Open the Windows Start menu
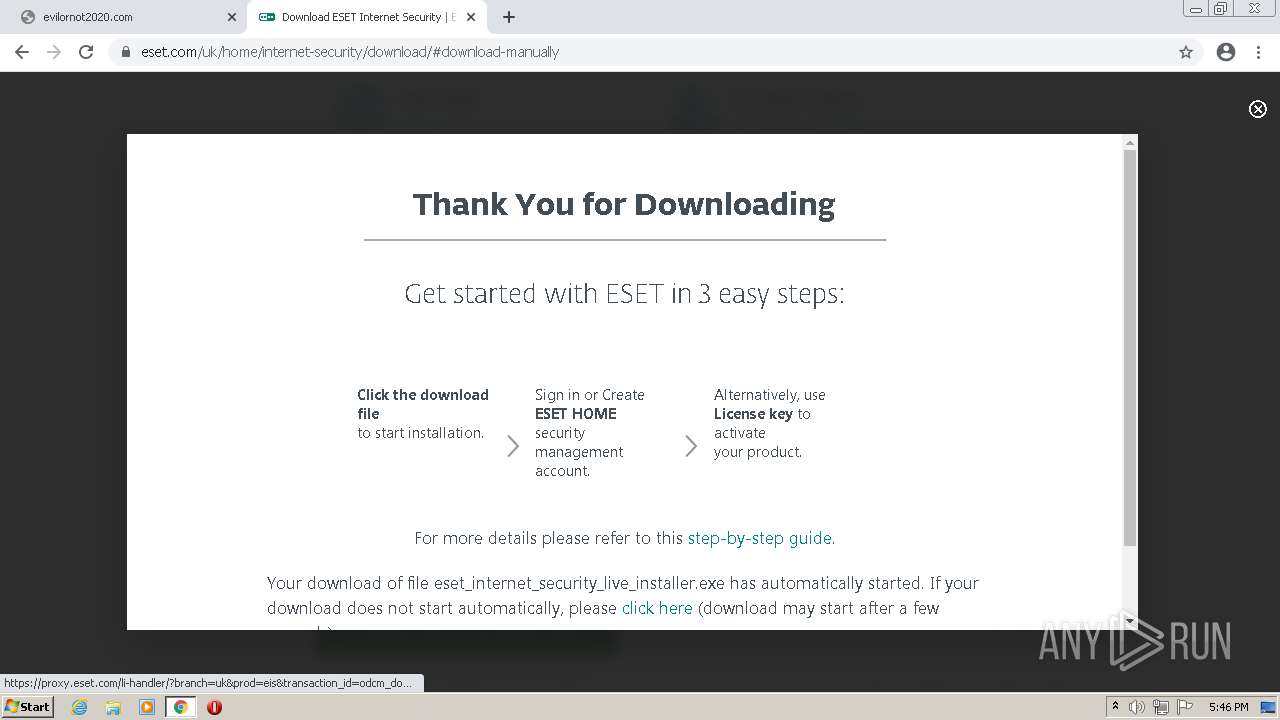This screenshot has width=1280, height=720. (27, 706)
